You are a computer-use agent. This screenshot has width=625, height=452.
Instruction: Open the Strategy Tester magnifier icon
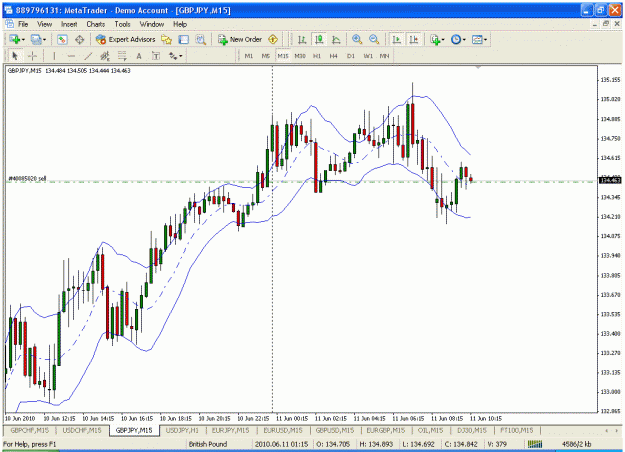[x=200, y=39]
